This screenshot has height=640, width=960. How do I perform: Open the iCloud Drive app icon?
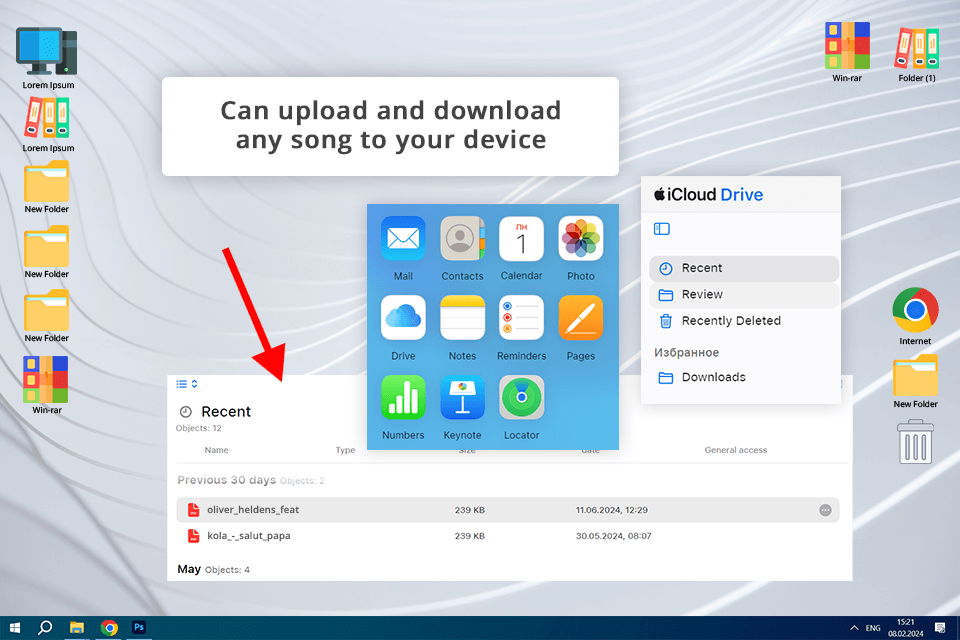pyautogui.click(x=403, y=318)
